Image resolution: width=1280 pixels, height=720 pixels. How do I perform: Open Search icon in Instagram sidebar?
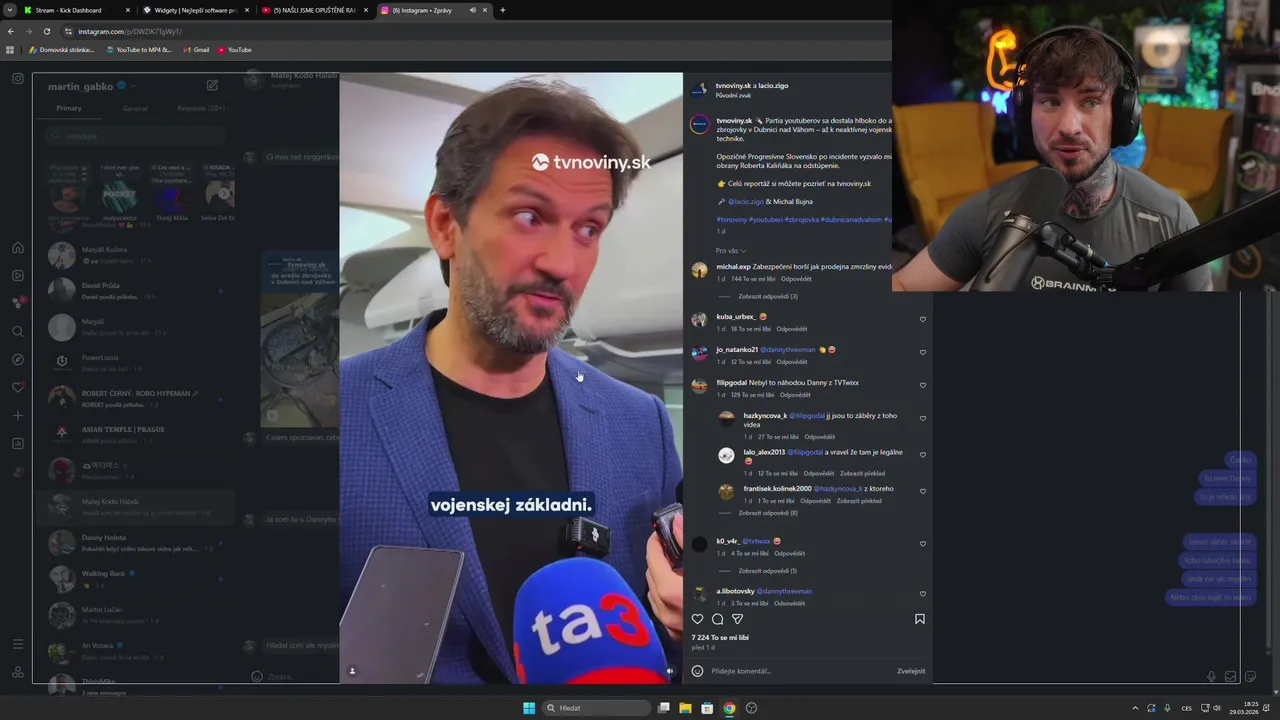click(x=18, y=331)
